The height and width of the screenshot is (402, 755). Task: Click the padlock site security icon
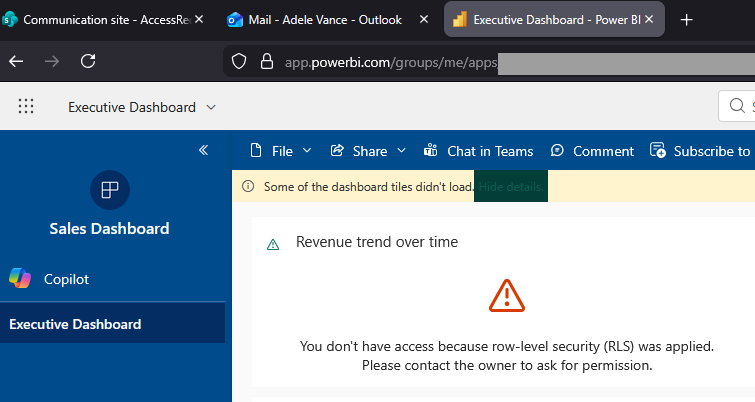click(267, 62)
